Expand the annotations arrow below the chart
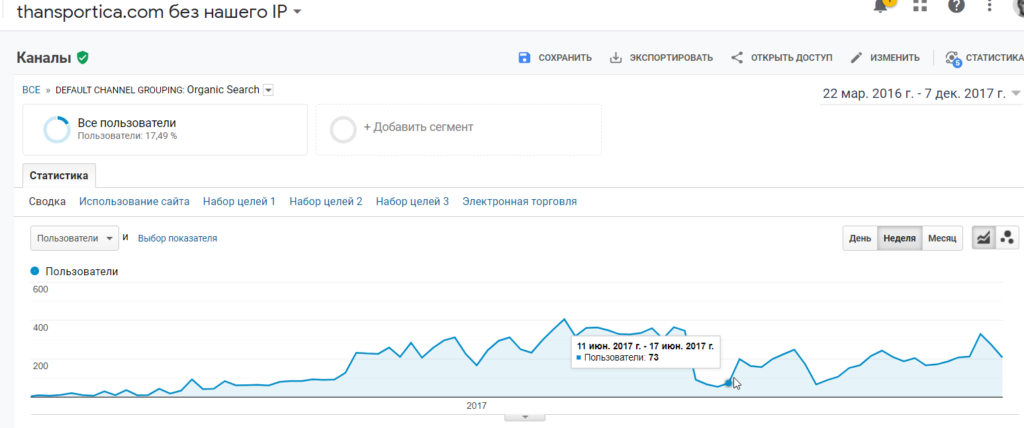 524,417
